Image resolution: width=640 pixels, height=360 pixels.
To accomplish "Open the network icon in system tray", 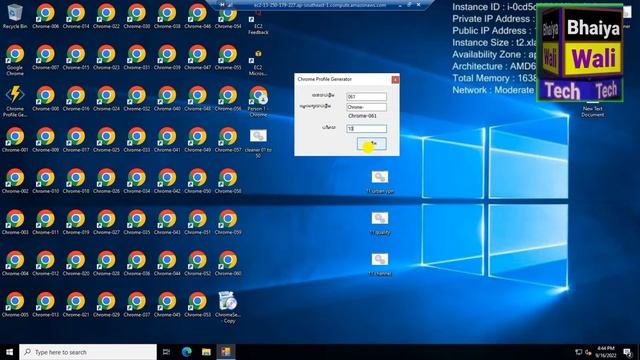I will coord(578,352).
